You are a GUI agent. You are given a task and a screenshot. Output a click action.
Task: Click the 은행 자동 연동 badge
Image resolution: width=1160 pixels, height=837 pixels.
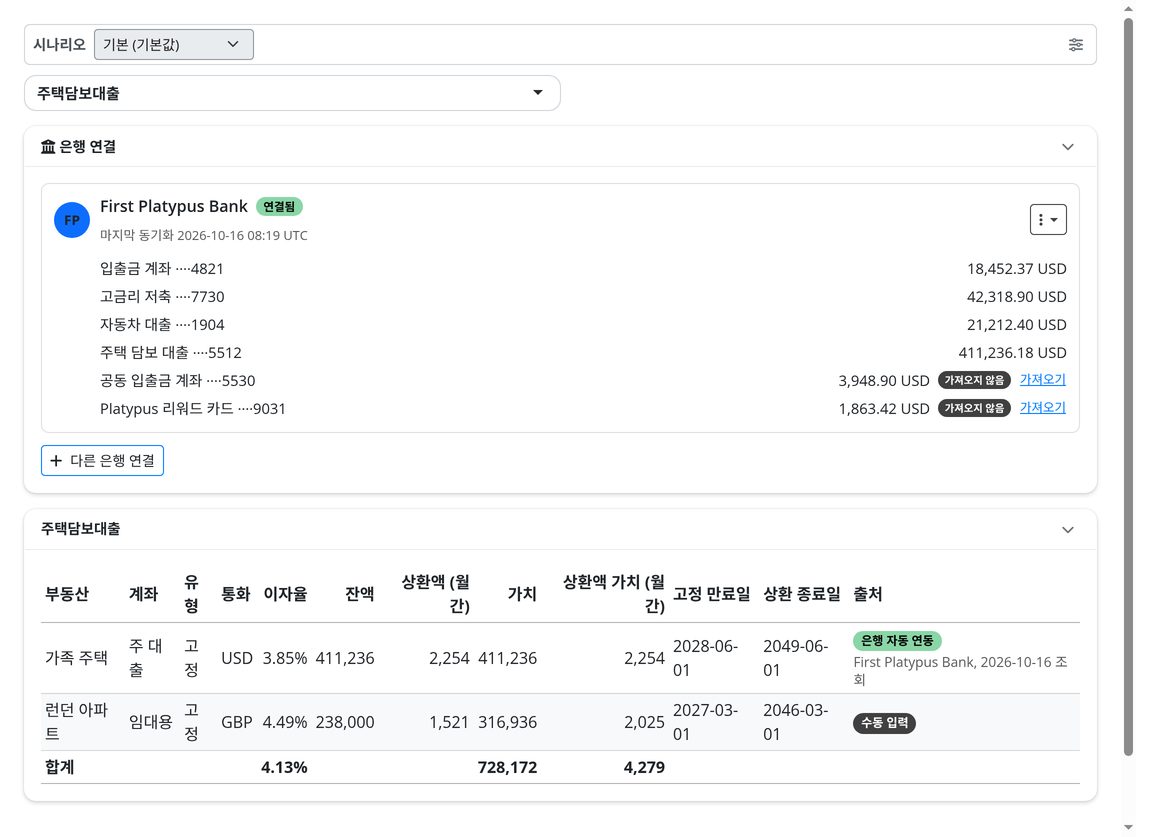click(897, 640)
